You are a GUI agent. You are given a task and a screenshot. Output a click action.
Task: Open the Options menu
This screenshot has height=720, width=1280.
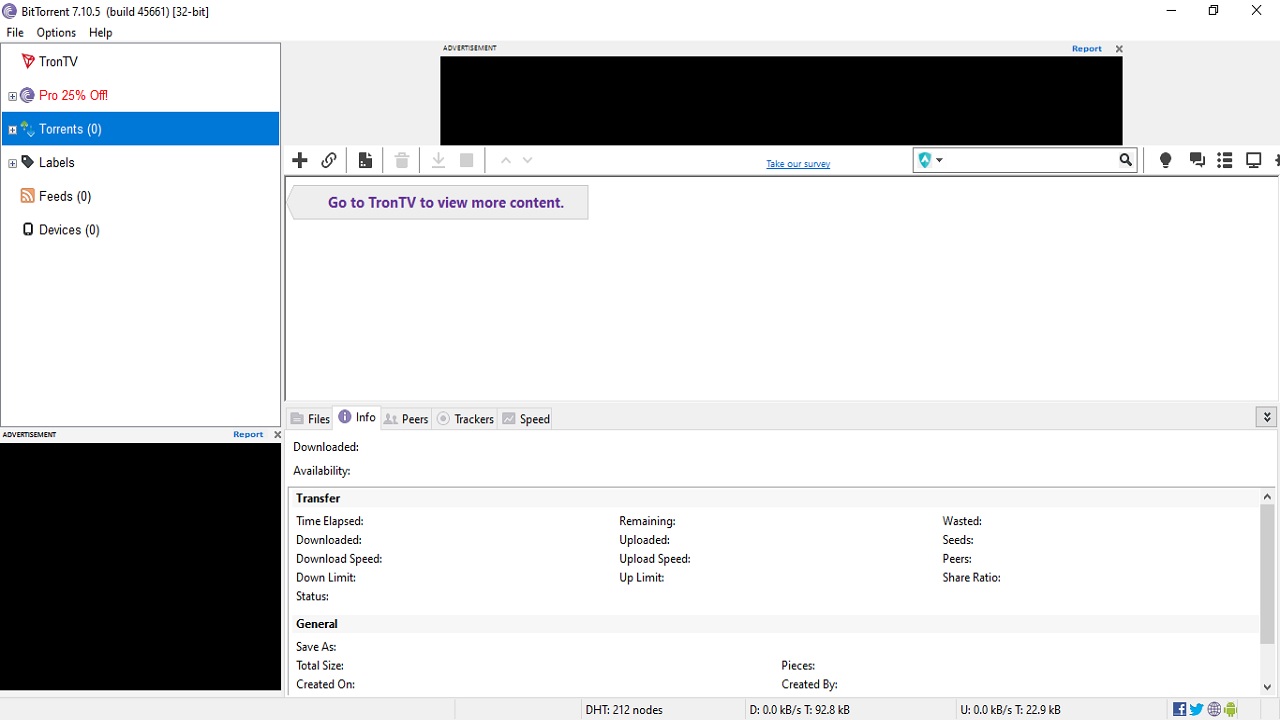point(55,32)
